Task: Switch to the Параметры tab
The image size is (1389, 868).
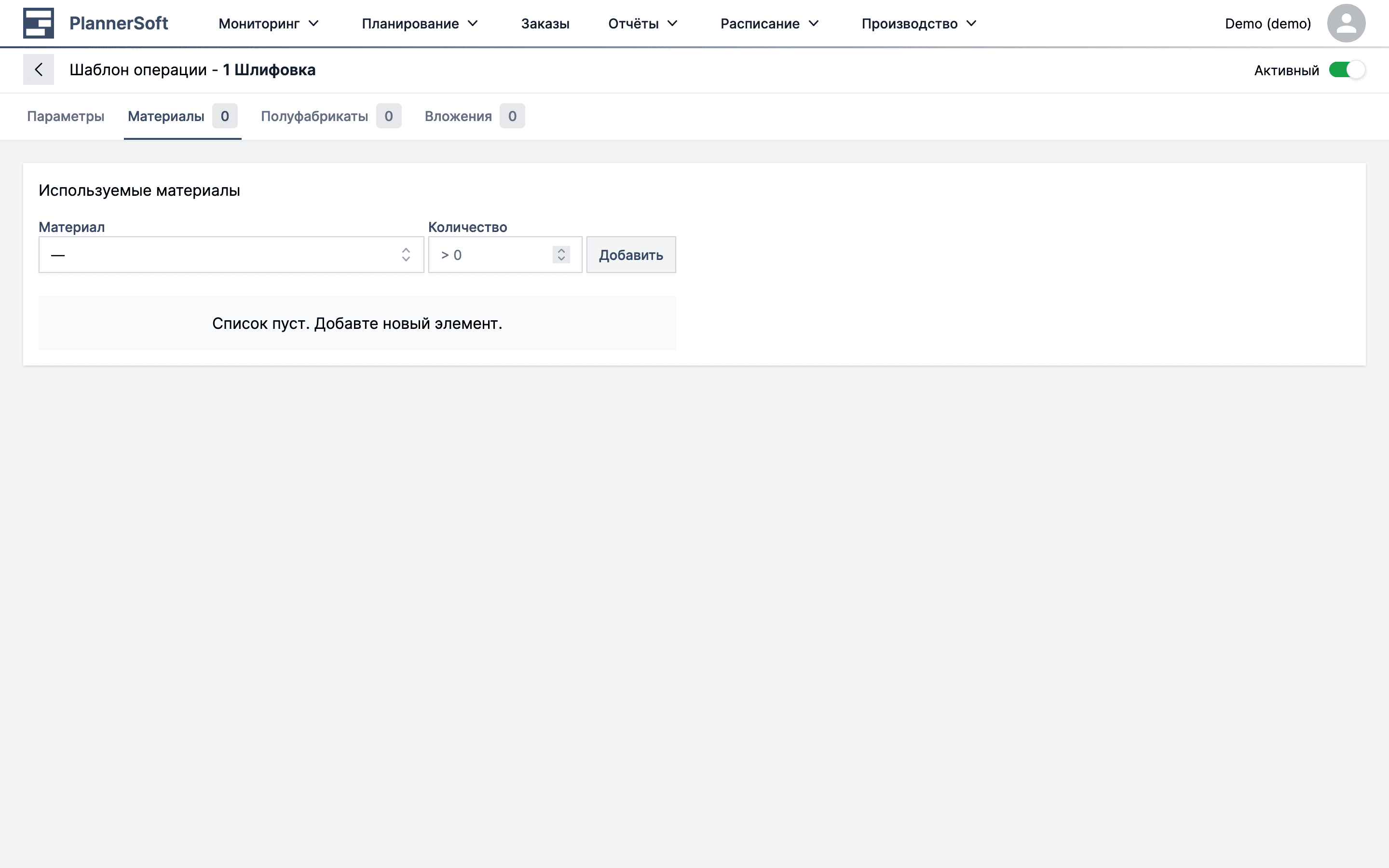Action: pos(66,116)
